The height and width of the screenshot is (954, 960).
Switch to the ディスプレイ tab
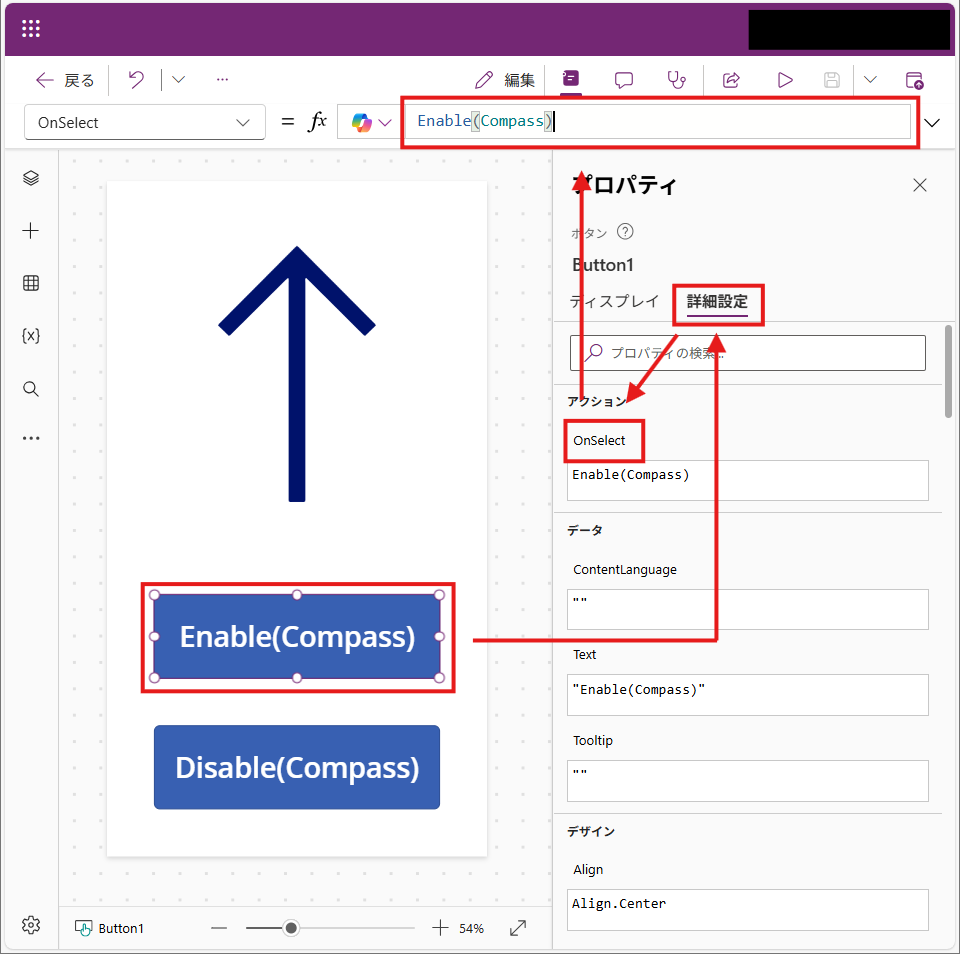(x=614, y=301)
